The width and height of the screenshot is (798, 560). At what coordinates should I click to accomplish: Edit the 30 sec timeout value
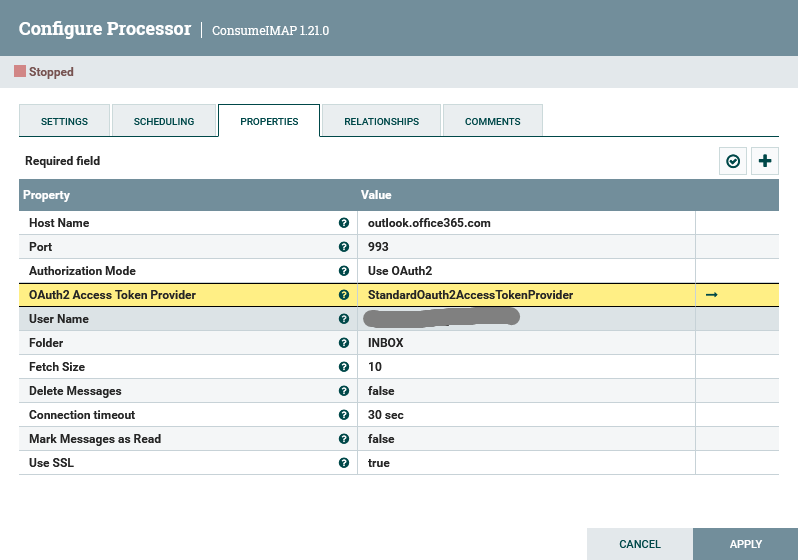[526, 415]
